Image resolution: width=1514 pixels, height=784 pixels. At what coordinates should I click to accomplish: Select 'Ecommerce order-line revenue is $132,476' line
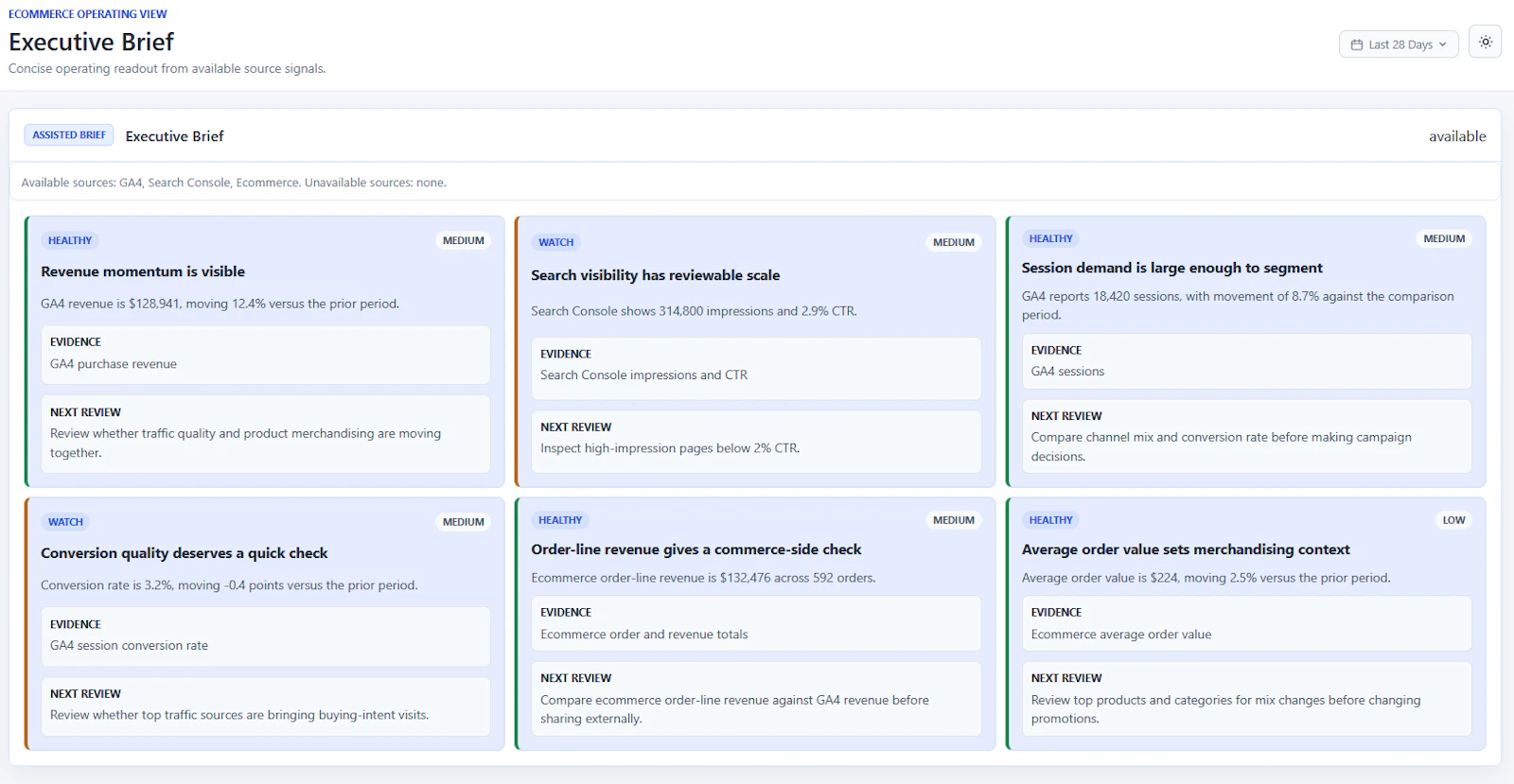click(703, 578)
